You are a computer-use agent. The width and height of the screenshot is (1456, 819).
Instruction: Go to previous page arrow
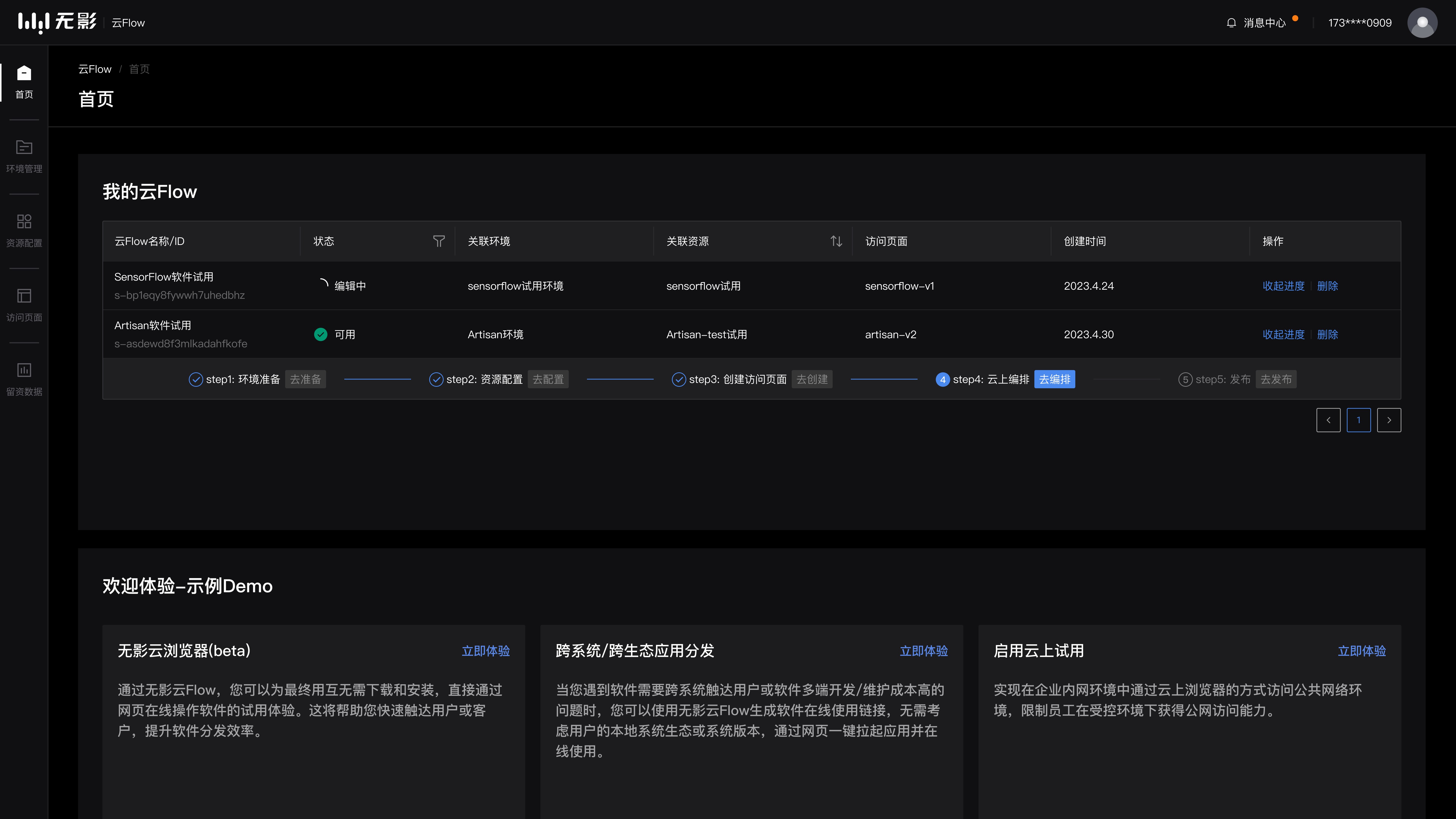point(1328,420)
